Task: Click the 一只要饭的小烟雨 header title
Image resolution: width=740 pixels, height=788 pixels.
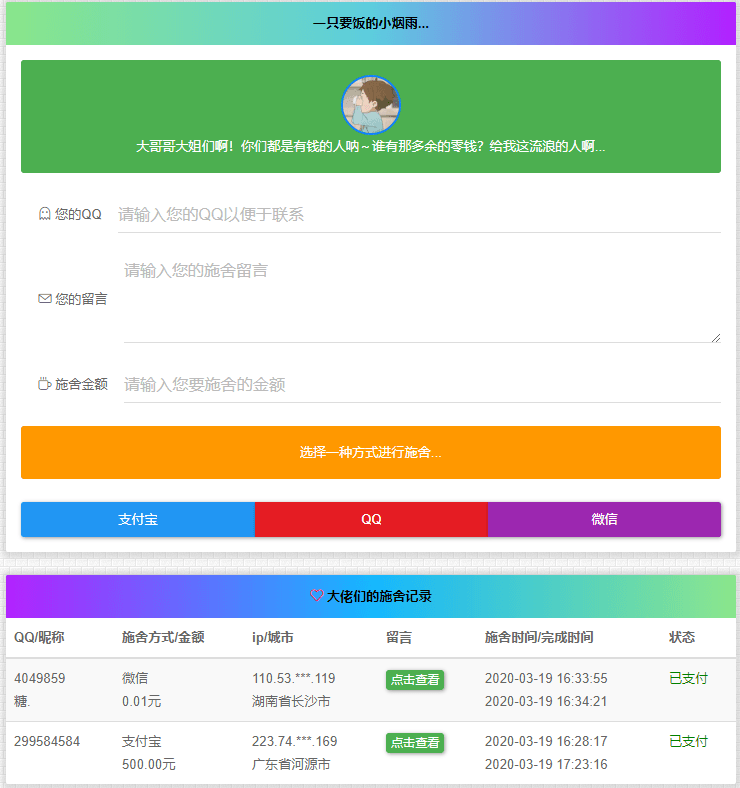Action: pyautogui.click(x=371, y=23)
